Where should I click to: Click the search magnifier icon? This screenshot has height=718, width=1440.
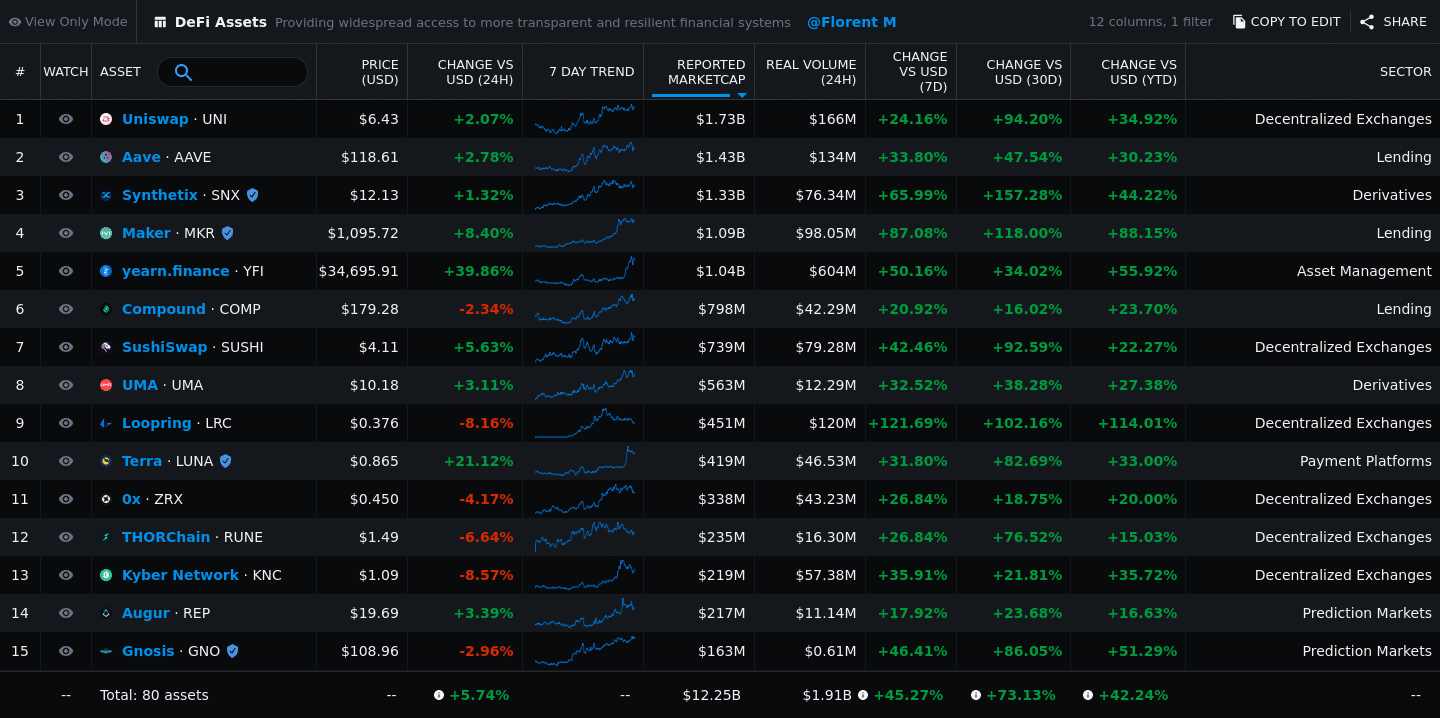[x=183, y=72]
